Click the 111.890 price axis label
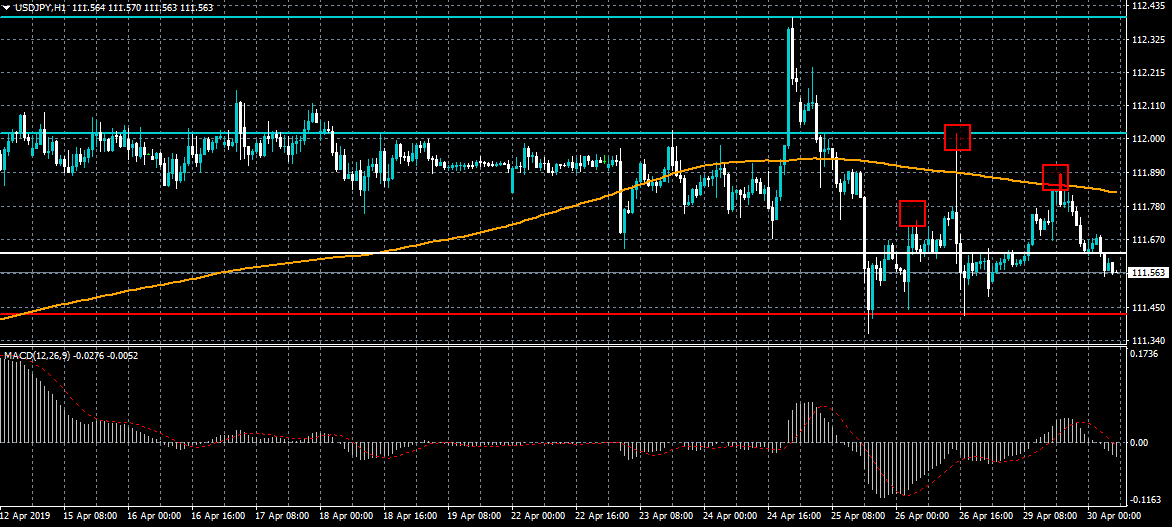The height and width of the screenshot is (527, 1172). click(1150, 173)
